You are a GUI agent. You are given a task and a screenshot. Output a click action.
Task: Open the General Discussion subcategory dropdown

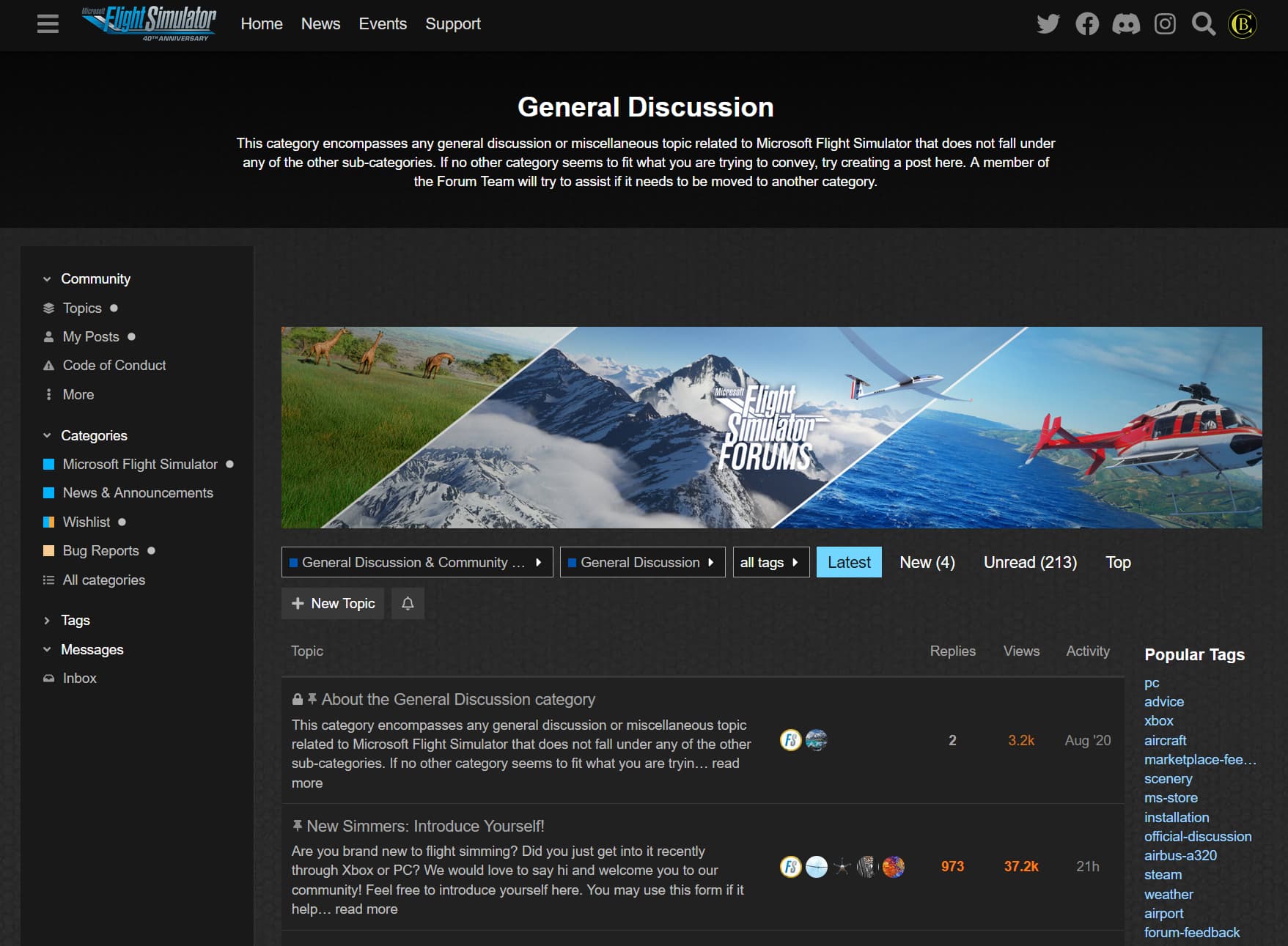(x=642, y=562)
